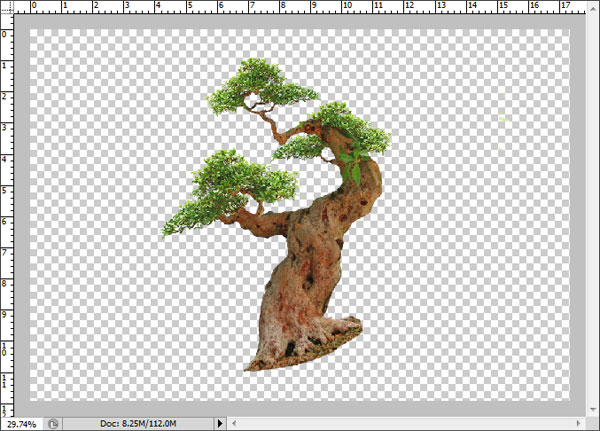Click the 29.74% zoom level field
The height and width of the screenshot is (431, 600).
pyautogui.click(x=21, y=424)
